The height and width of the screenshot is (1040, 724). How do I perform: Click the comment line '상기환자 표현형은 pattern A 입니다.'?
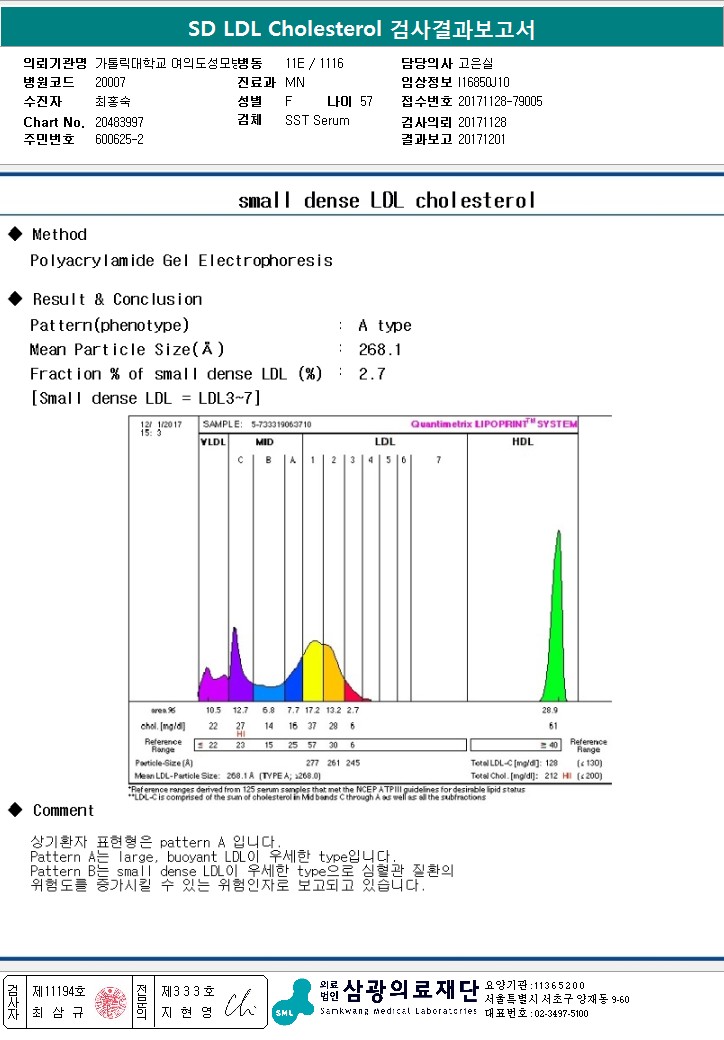point(156,842)
